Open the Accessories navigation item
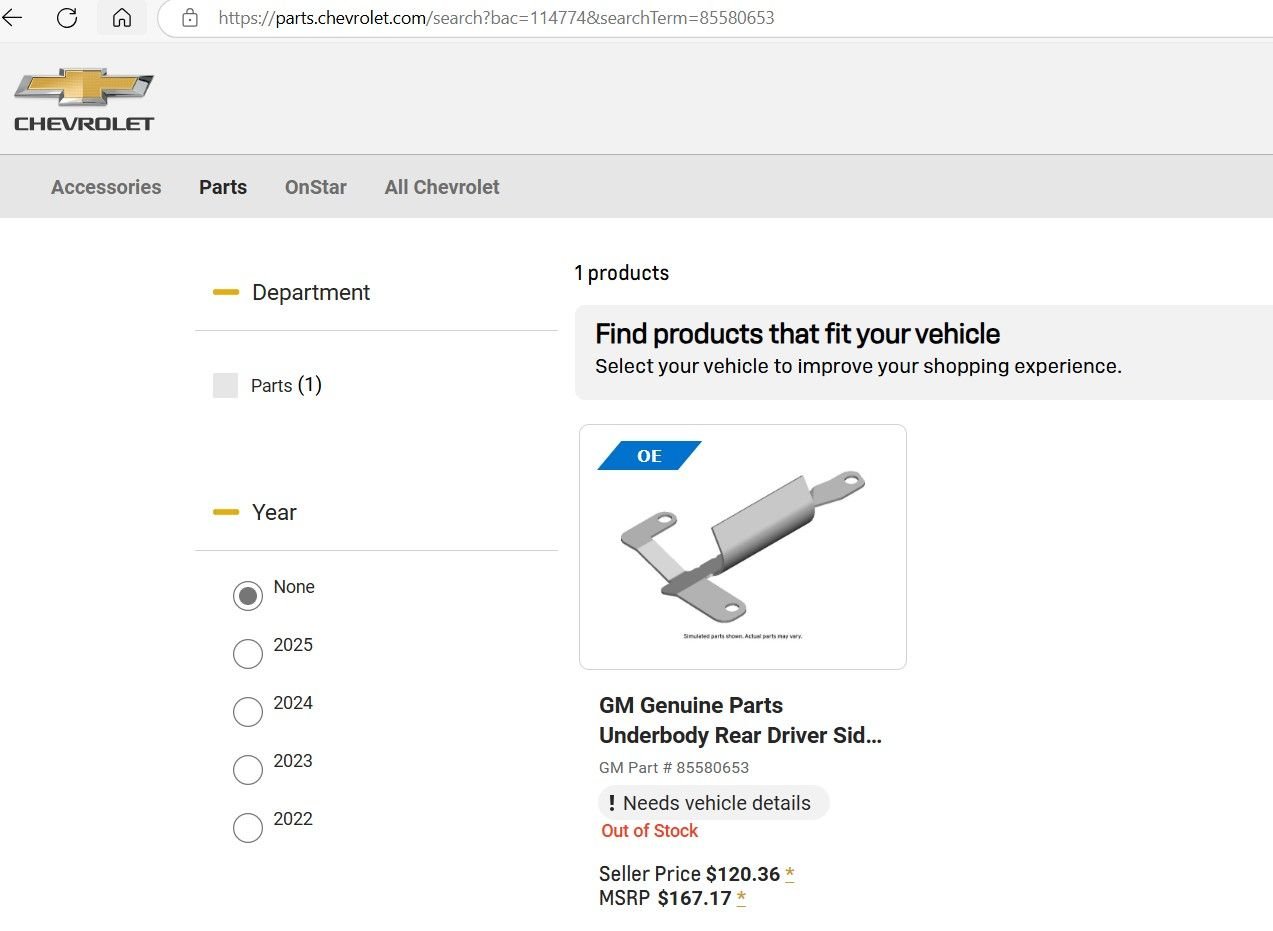This screenshot has width=1273, height=931. pos(106,187)
